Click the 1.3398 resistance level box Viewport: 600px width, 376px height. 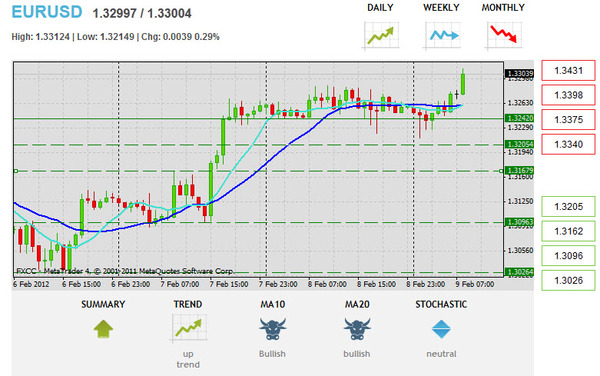pos(568,95)
